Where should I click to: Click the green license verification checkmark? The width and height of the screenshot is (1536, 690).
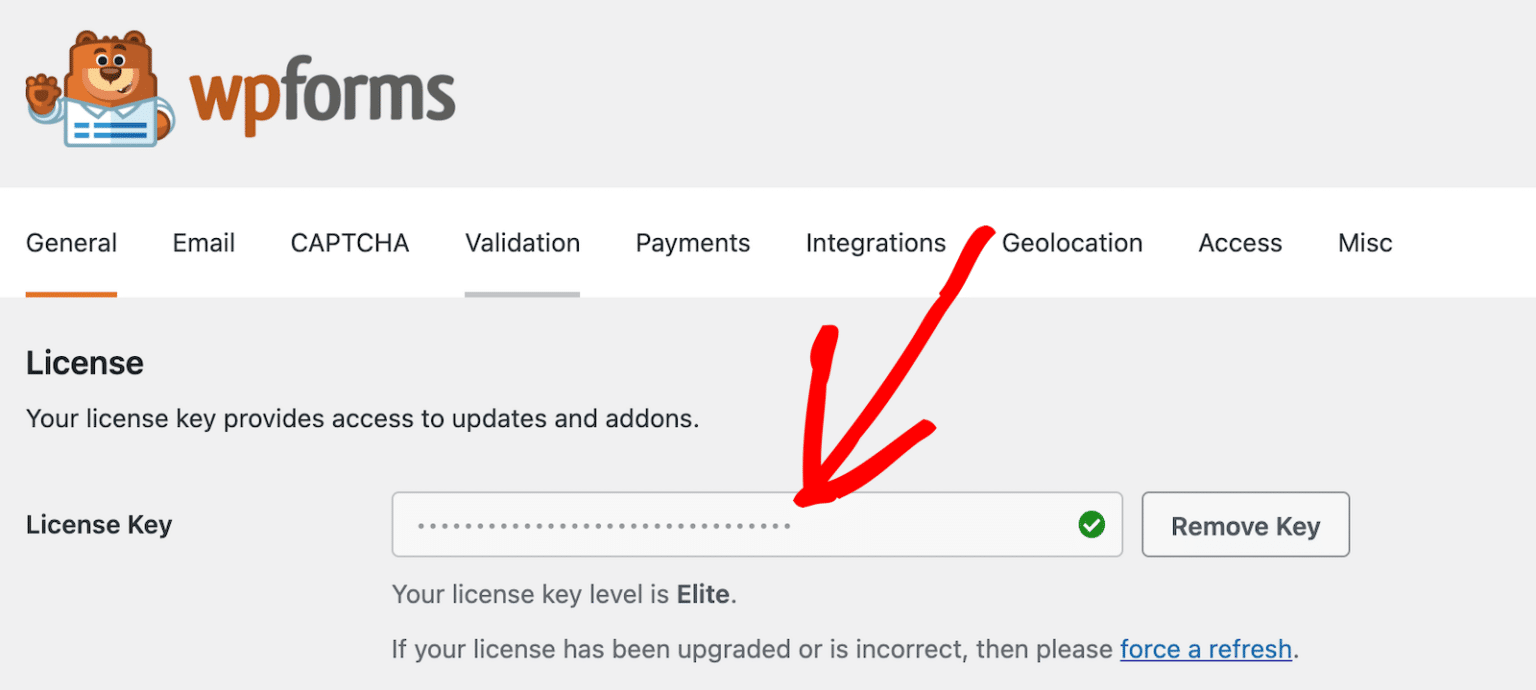(x=1092, y=524)
